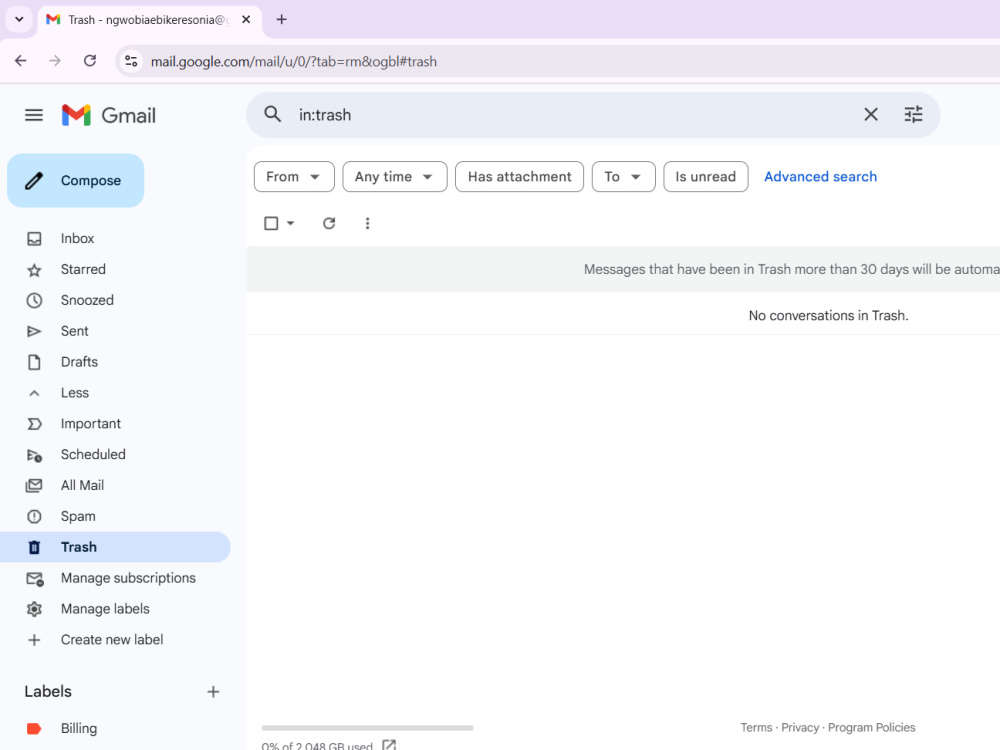Open the main menu hamburger icon
The image size is (1000, 750).
tap(34, 115)
